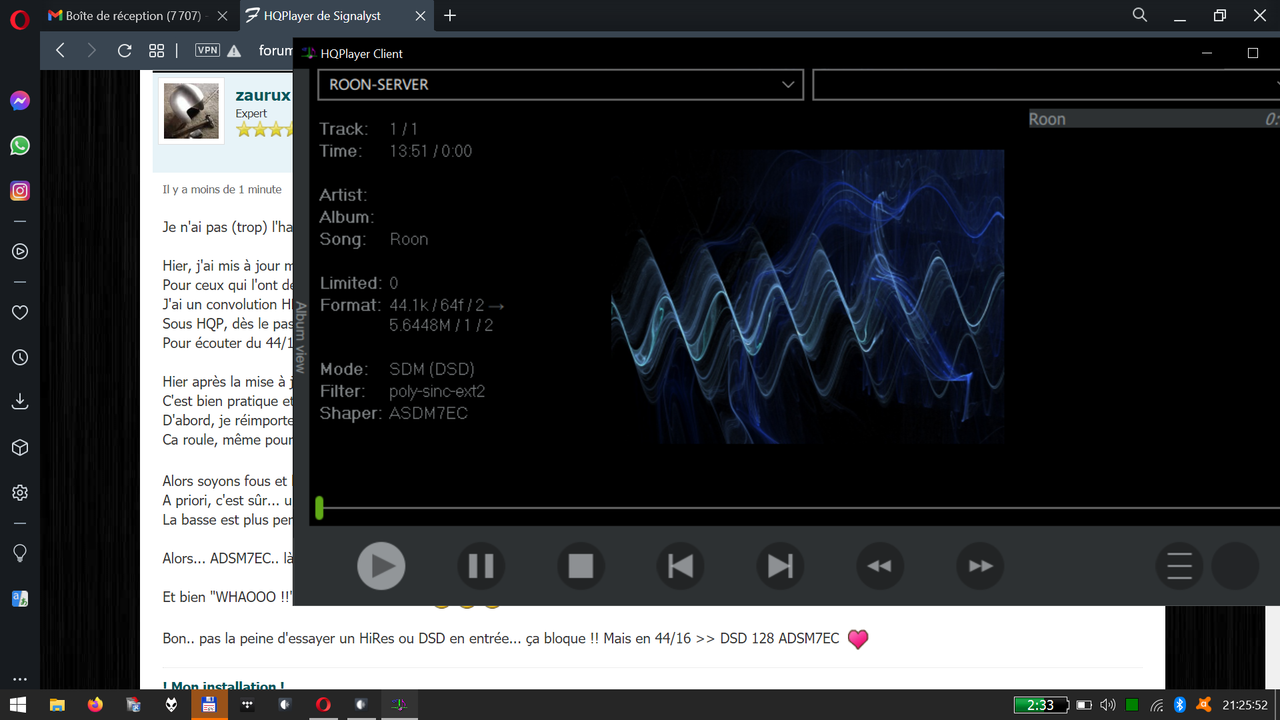Open WhatsApp in Opera sidebar
Screen dimensions: 1280x720
coord(20,146)
